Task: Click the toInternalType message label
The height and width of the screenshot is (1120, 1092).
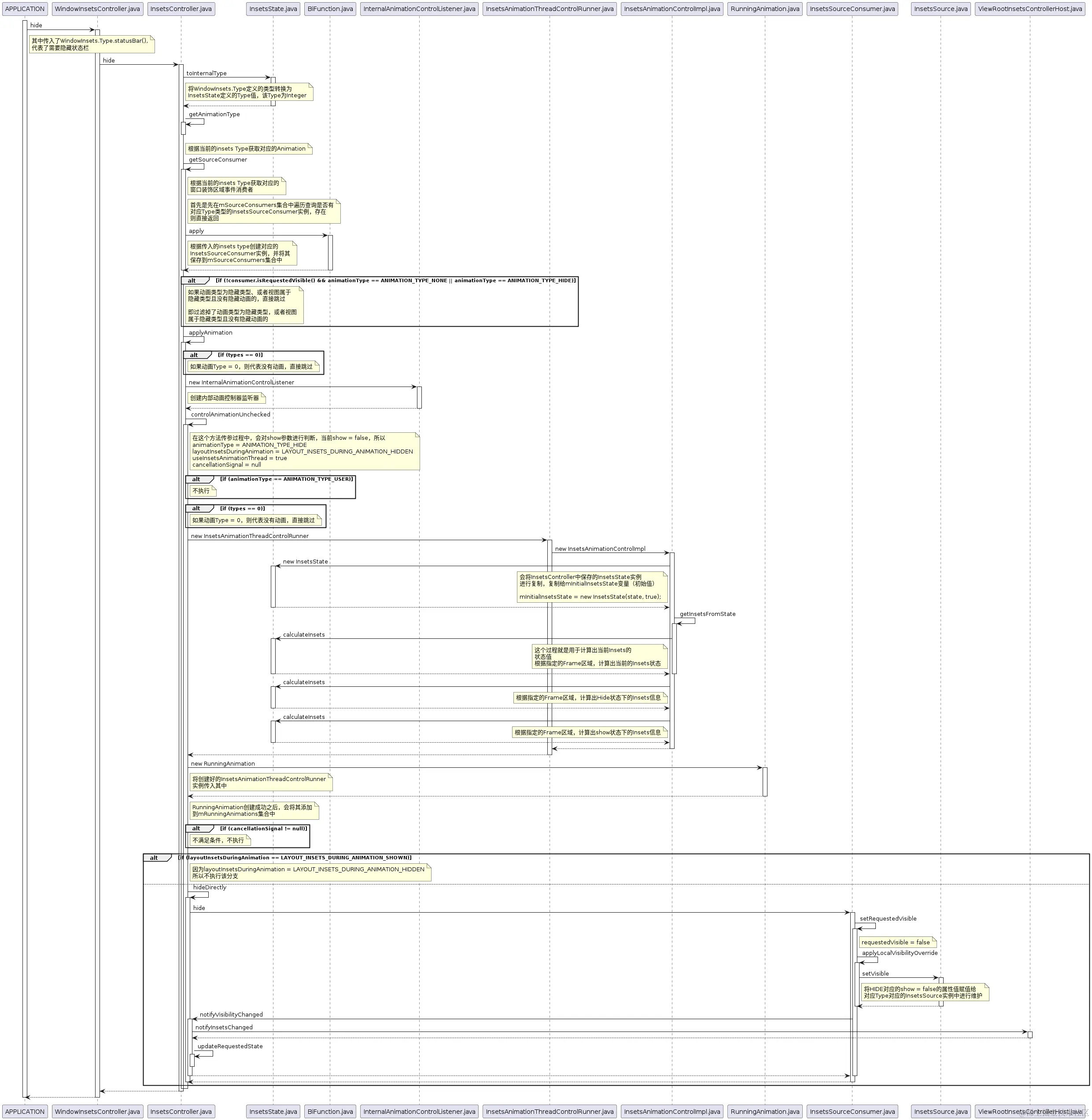Action: click(207, 74)
